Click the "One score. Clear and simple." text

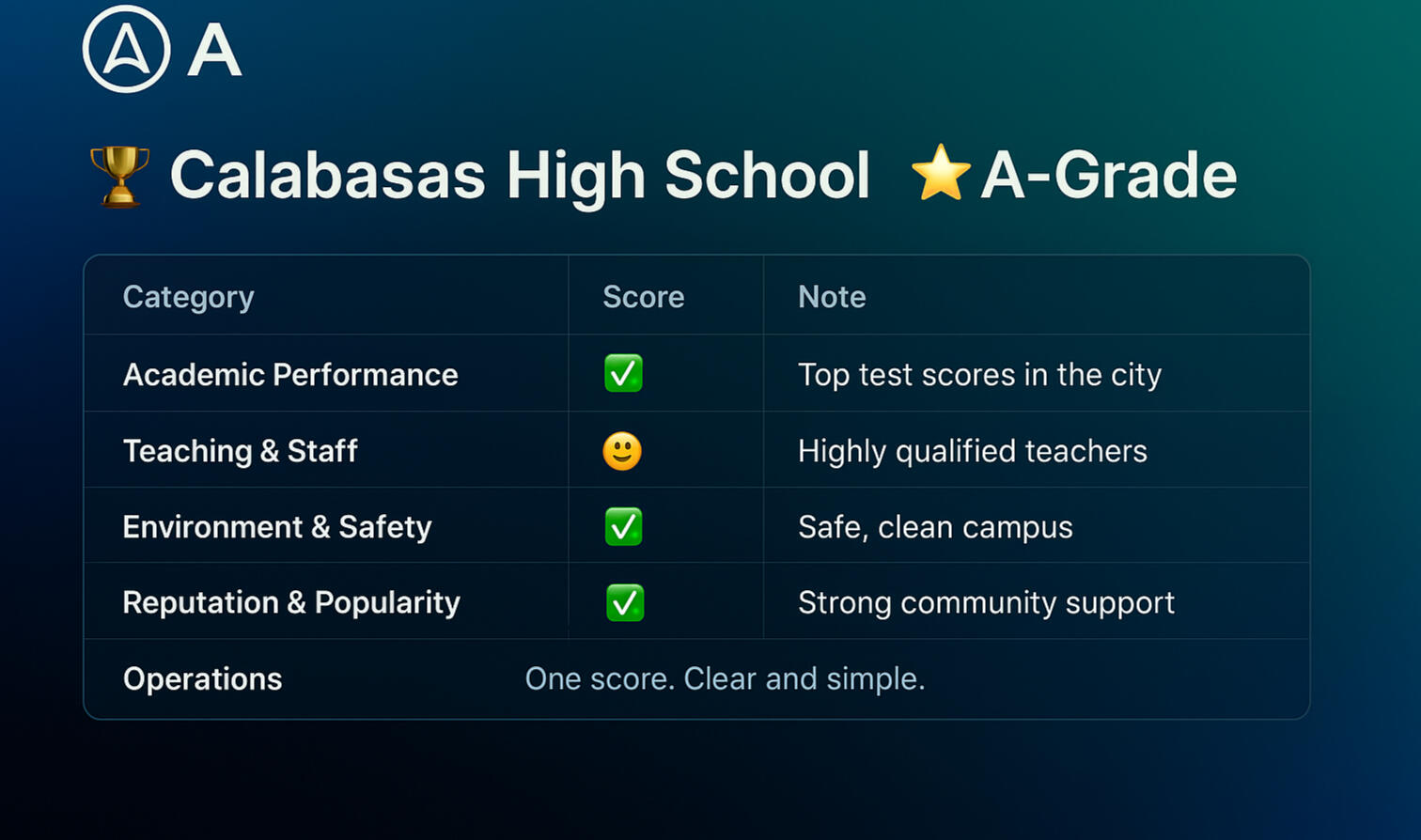(x=725, y=678)
